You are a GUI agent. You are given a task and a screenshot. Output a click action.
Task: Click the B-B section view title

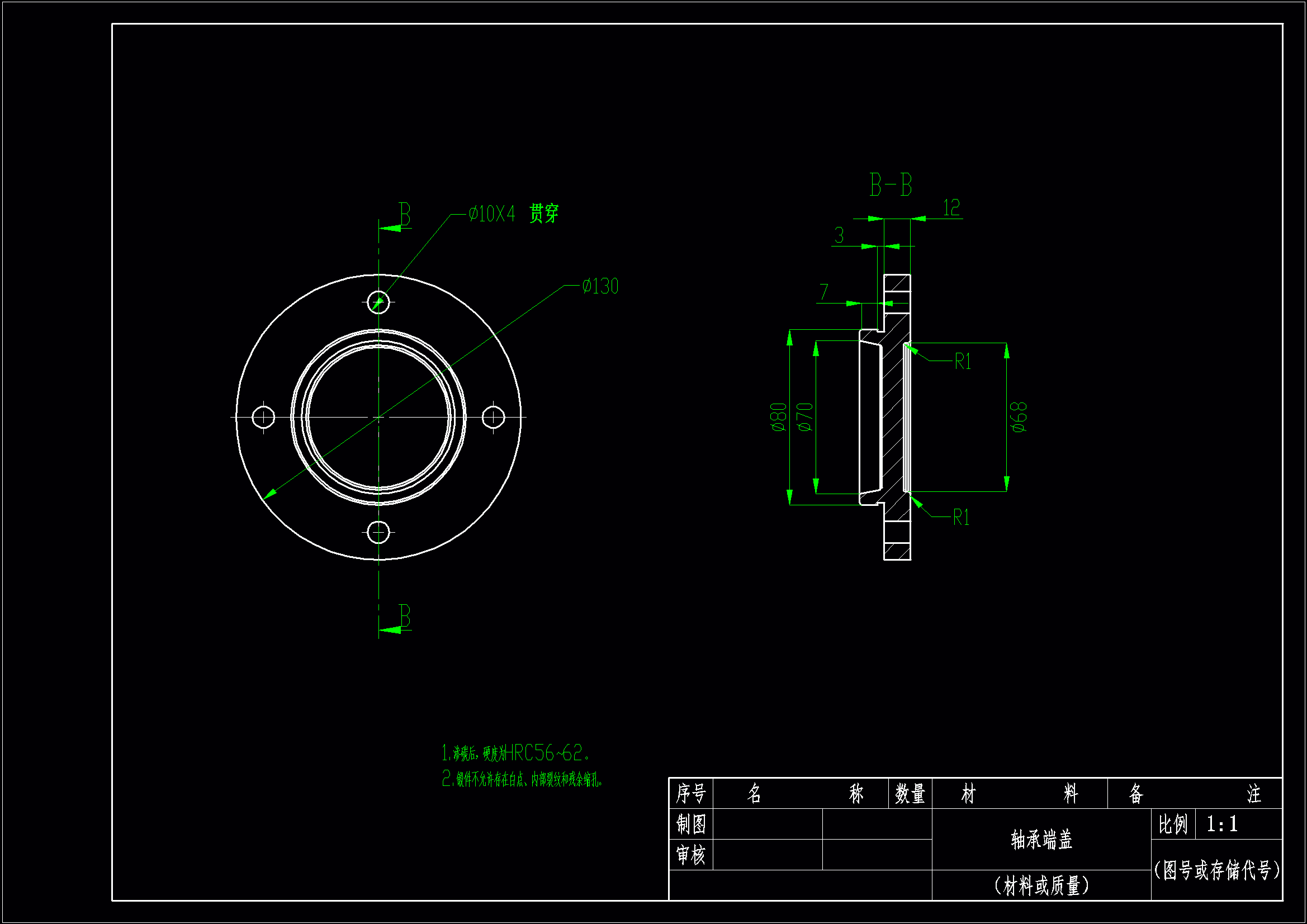point(891,186)
